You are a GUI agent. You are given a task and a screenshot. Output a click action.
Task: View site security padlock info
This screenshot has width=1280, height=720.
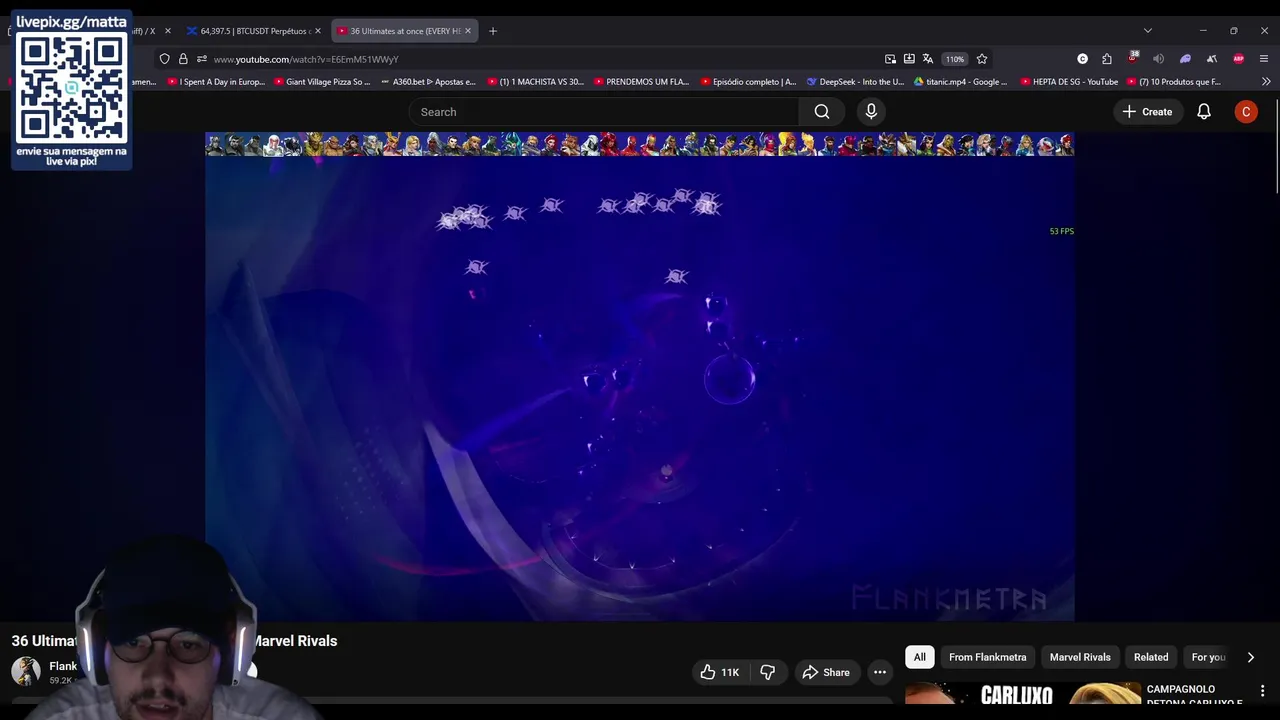pos(183,59)
